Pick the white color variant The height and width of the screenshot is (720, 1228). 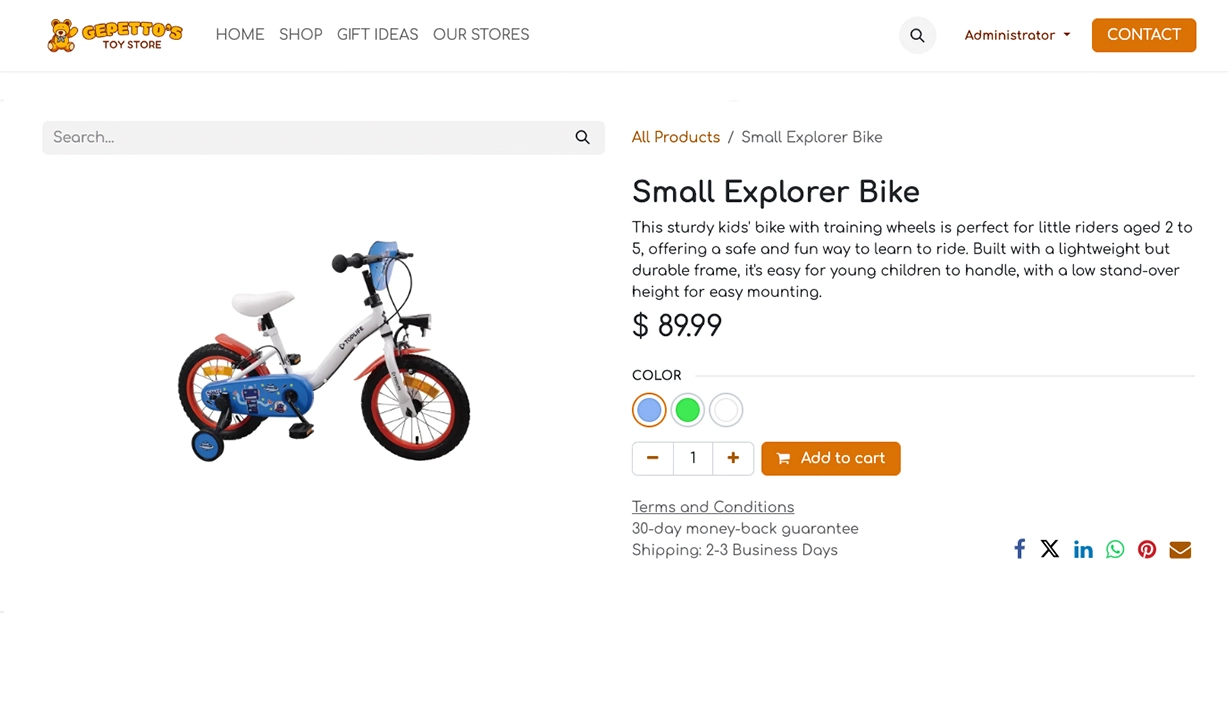pos(726,410)
